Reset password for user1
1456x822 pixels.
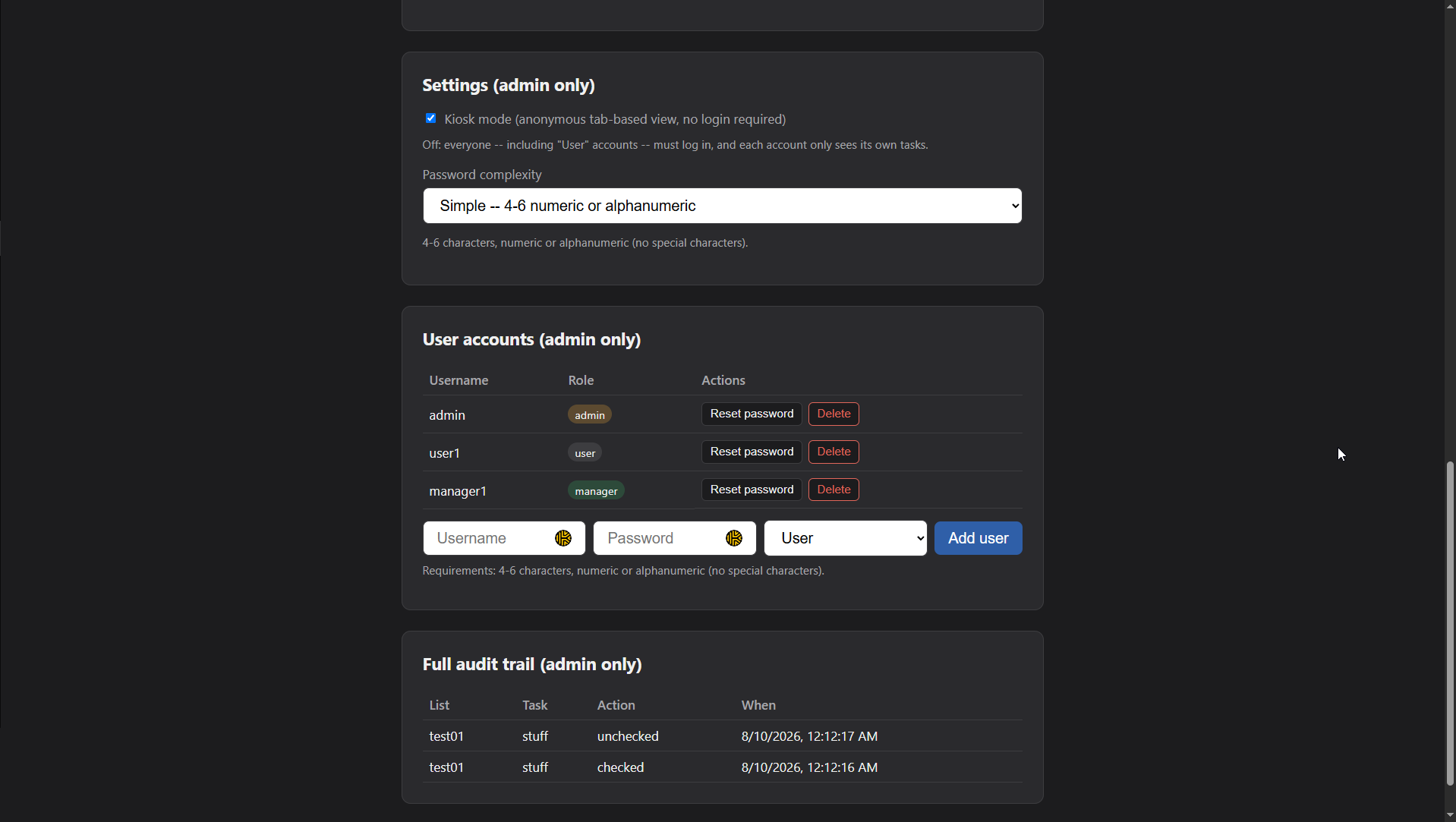click(752, 452)
